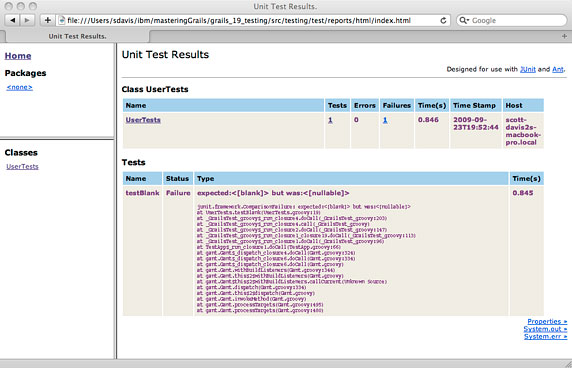Click the browser forward arrow button
572x368 pixels.
(x=27, y=20)
